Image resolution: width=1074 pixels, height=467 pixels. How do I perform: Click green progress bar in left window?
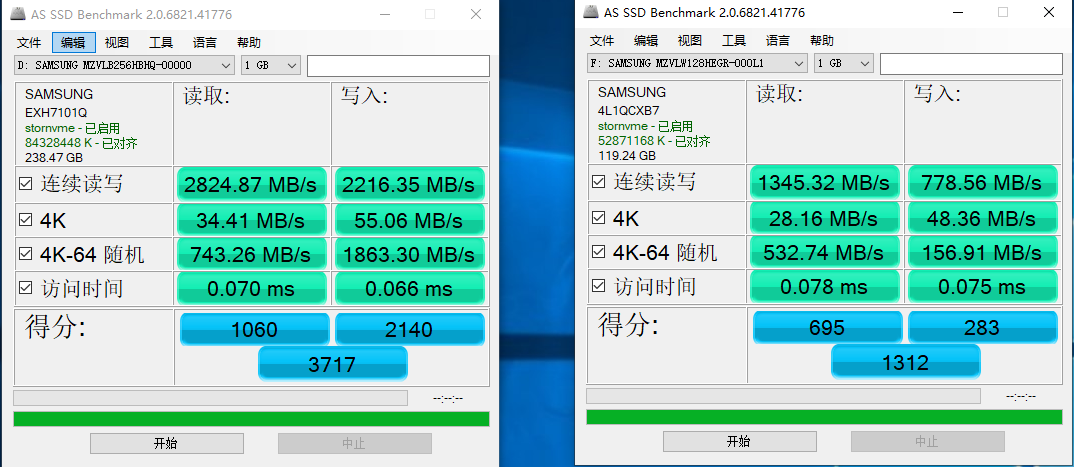click(251, 419)
